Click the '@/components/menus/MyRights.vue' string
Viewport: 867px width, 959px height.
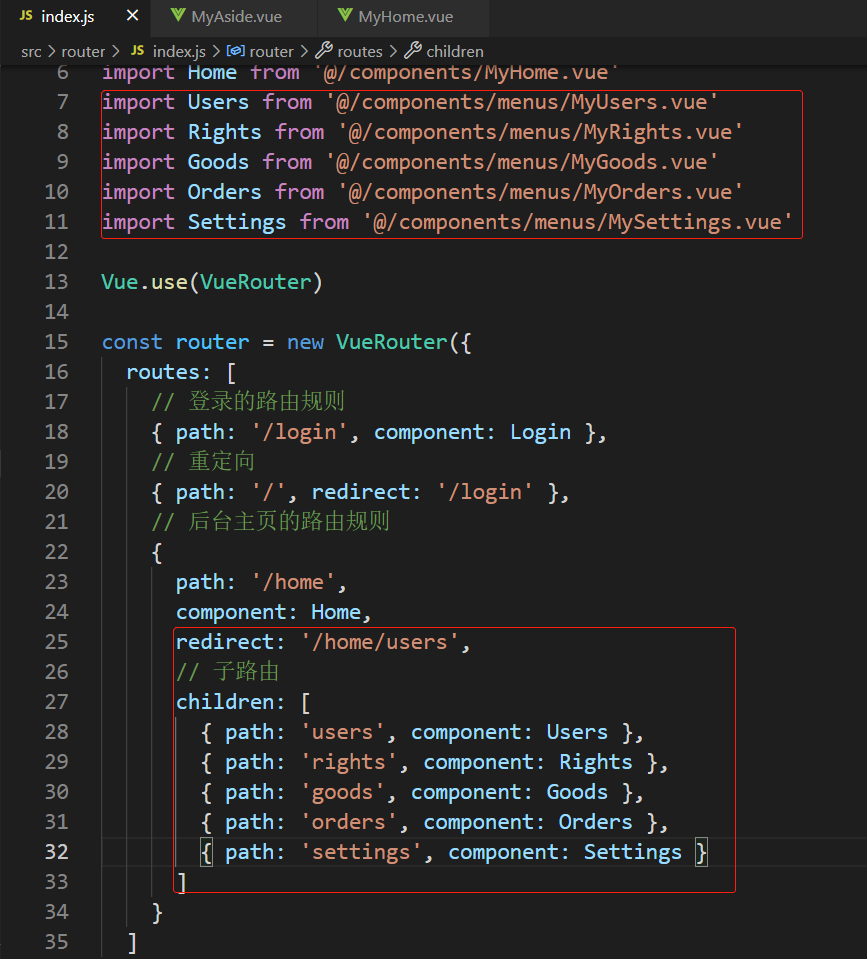tap(540, 132)
